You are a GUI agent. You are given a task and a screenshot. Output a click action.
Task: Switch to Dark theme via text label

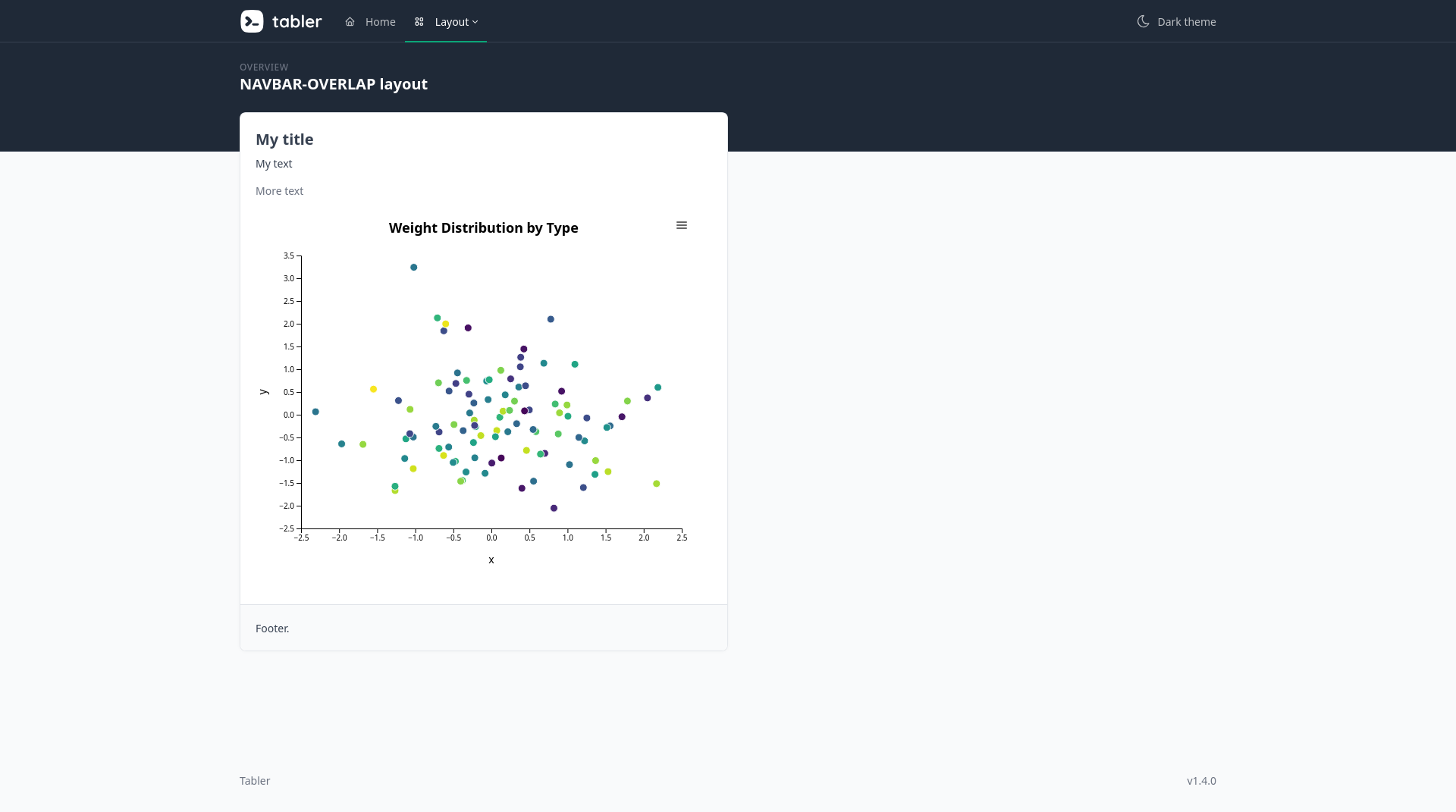(1186, 22)
